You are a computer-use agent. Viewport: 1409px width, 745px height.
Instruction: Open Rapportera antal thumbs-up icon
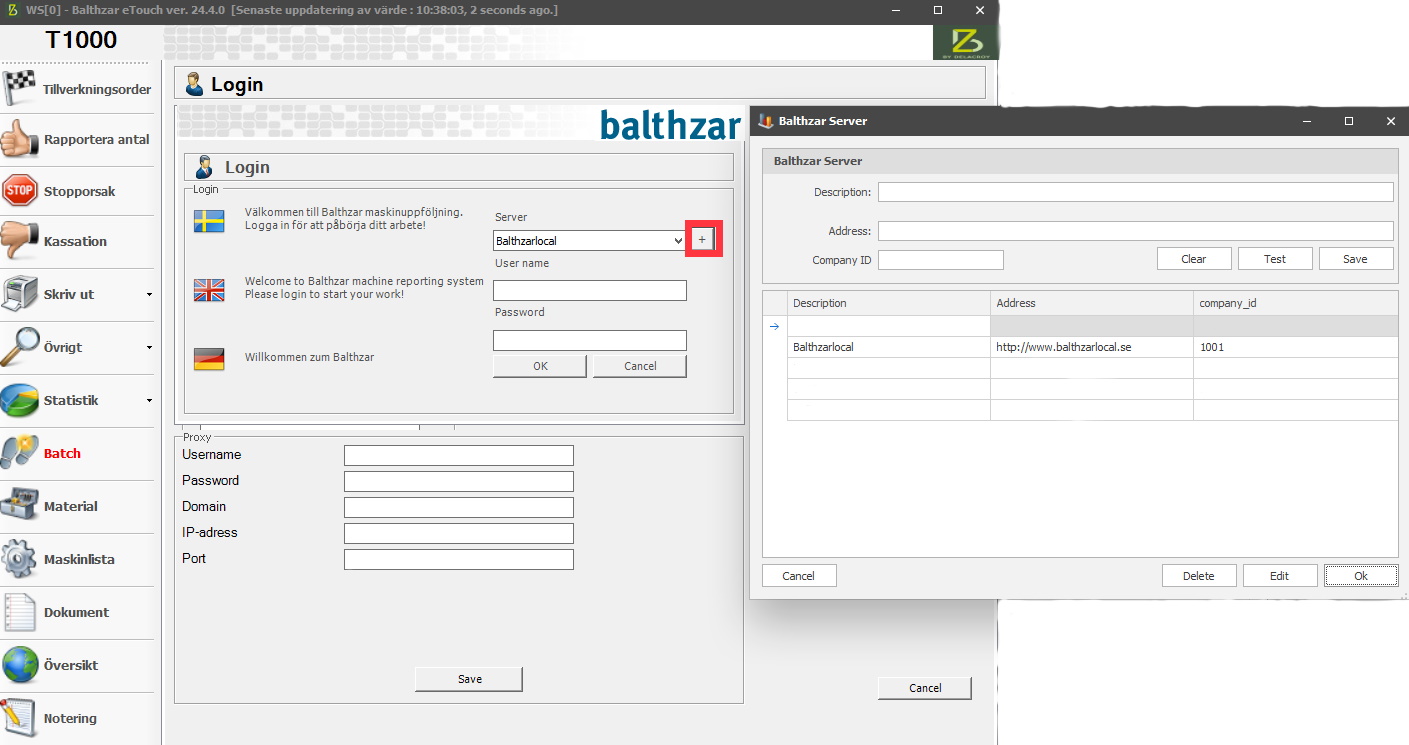(20, 139)
